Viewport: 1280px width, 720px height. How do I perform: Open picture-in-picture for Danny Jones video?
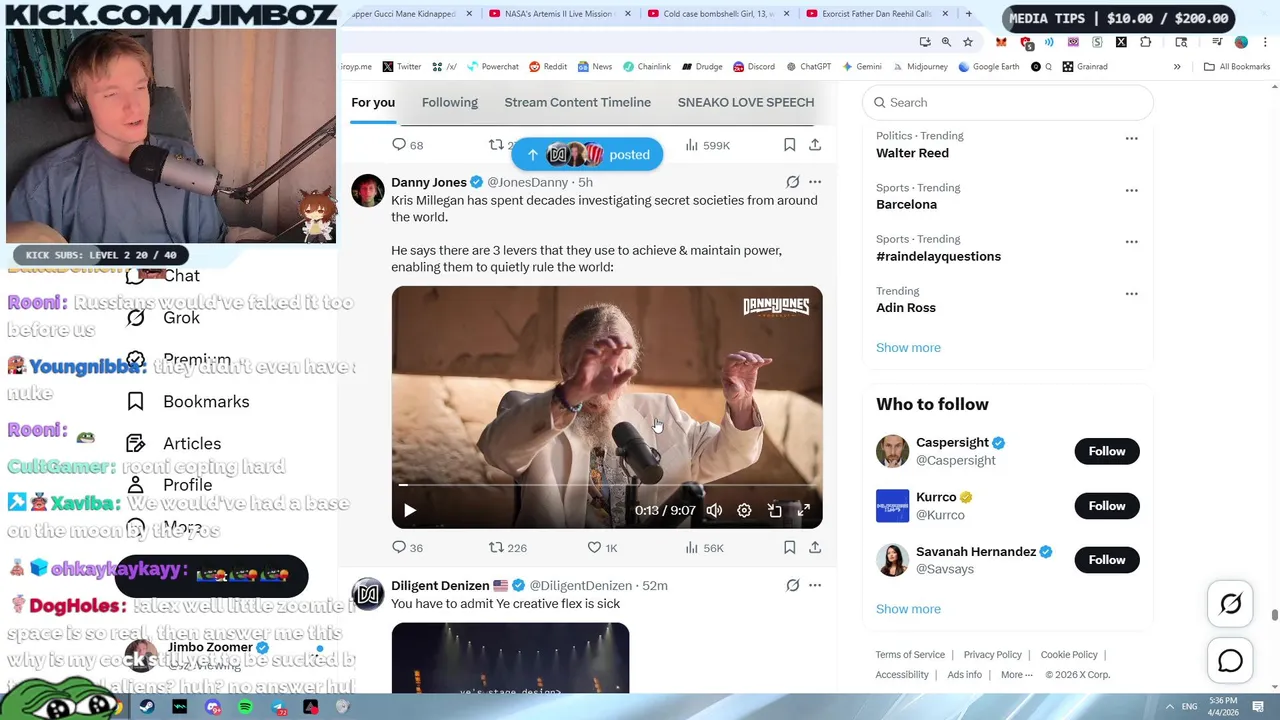774,511
